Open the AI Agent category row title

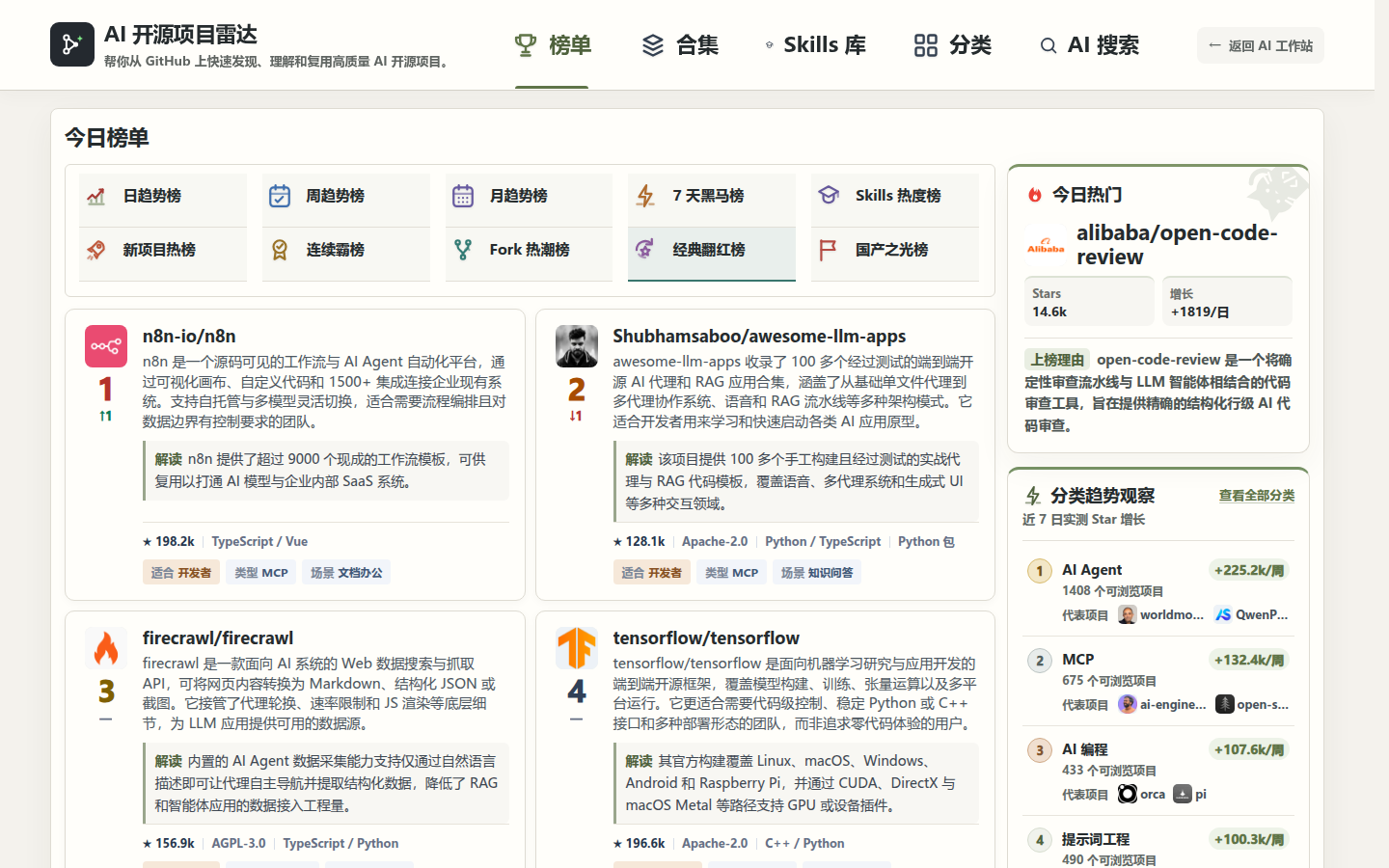tap(1092, 570)
